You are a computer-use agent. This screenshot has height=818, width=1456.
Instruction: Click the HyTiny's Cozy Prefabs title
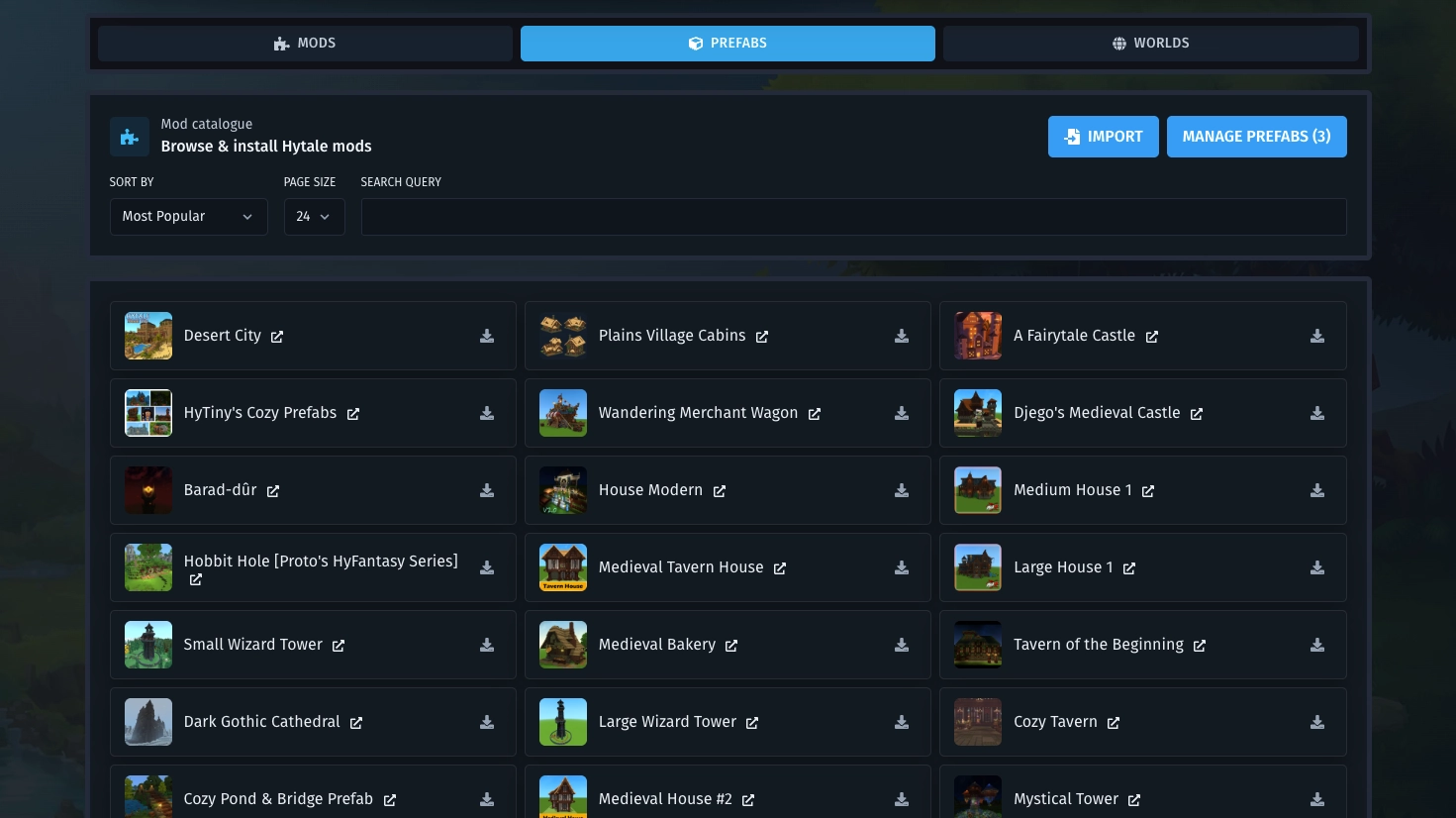coord(260,413)
